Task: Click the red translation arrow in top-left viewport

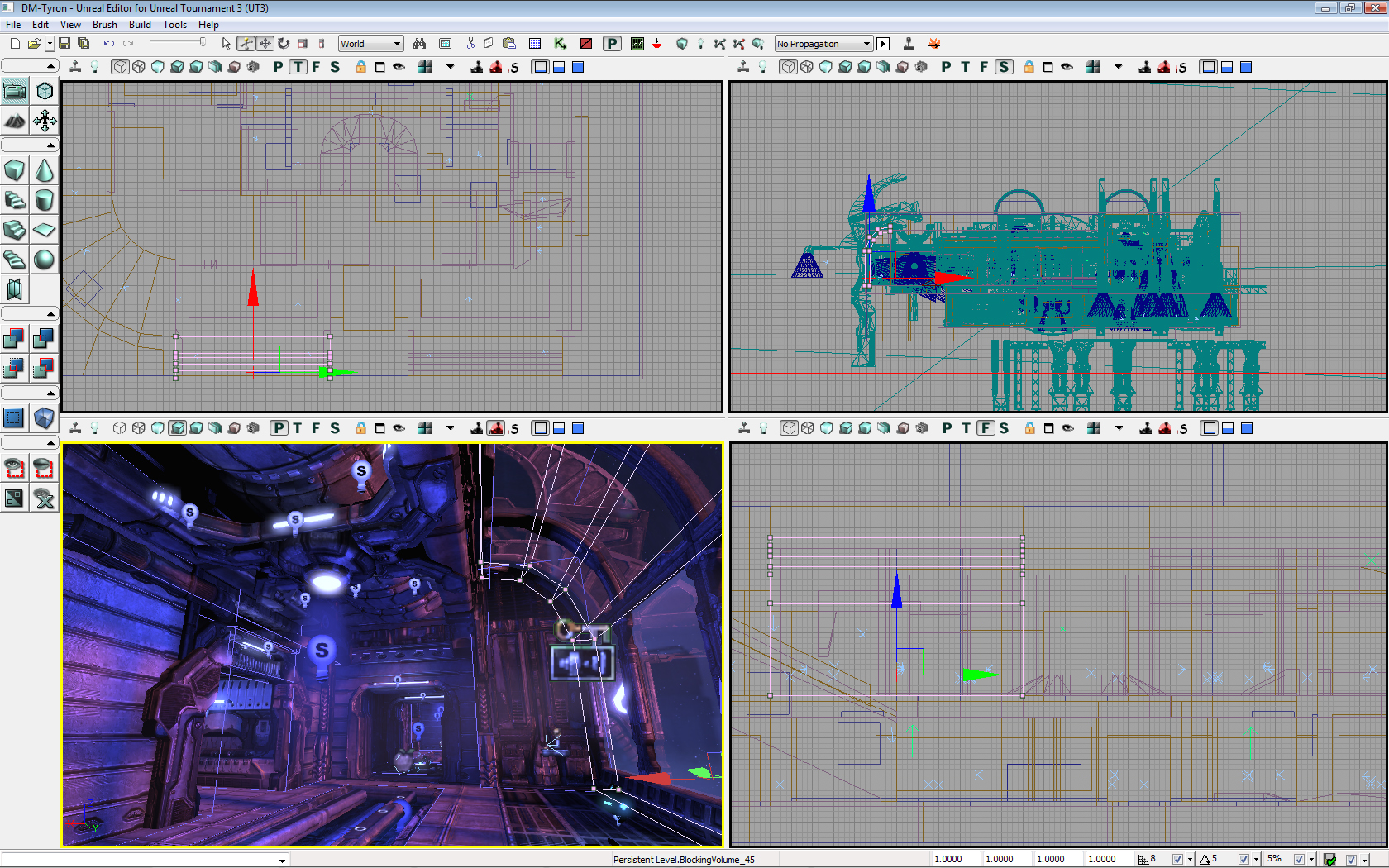Action: tap(253, 289)
